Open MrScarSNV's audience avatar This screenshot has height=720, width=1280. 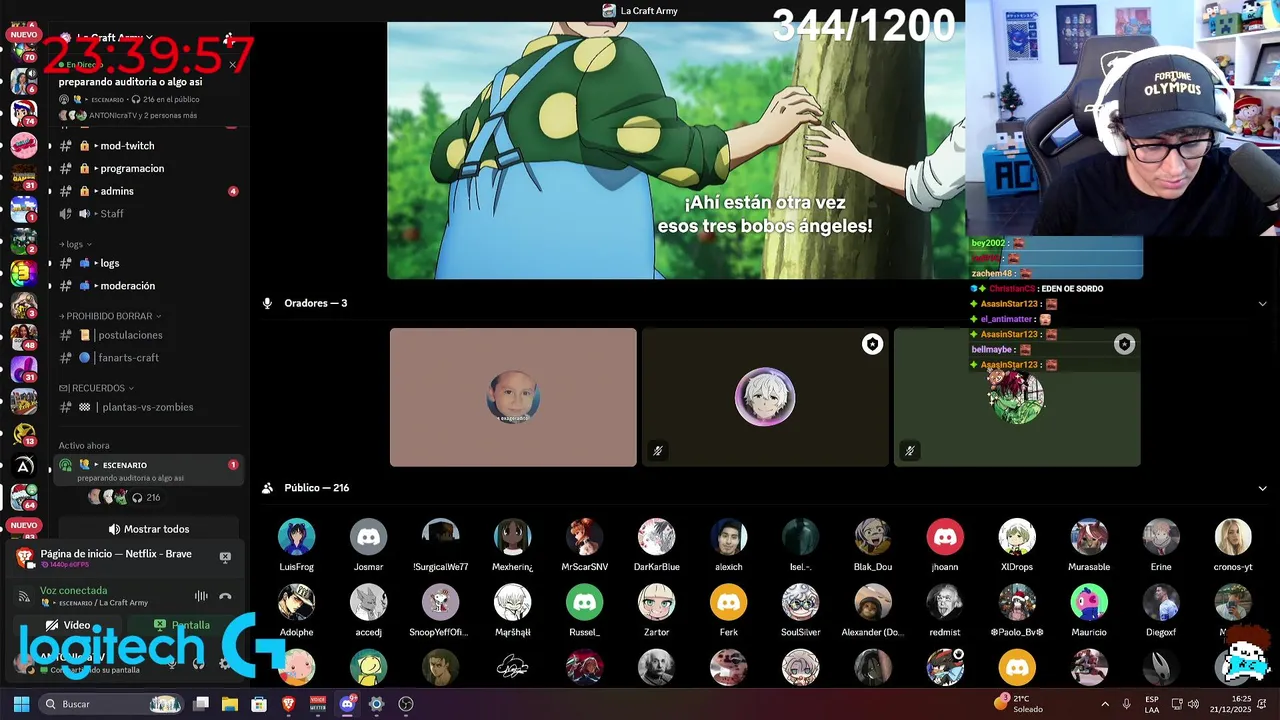(x=584, y=537)
